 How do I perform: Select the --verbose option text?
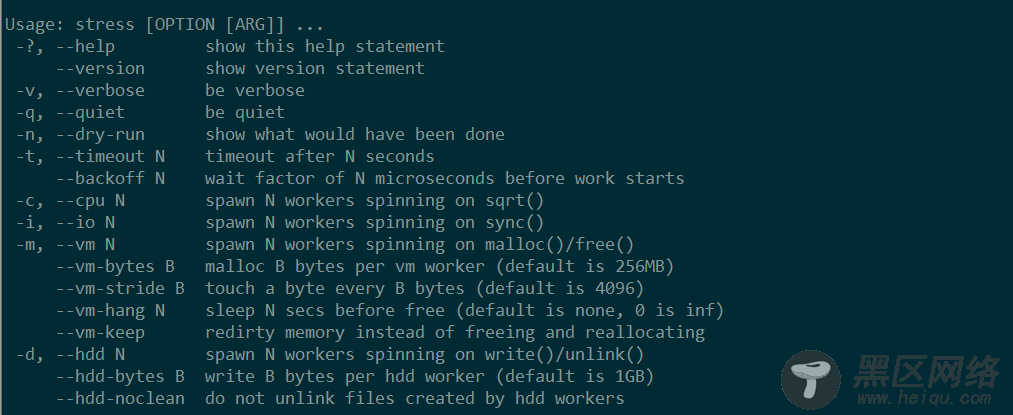[100, 90]
